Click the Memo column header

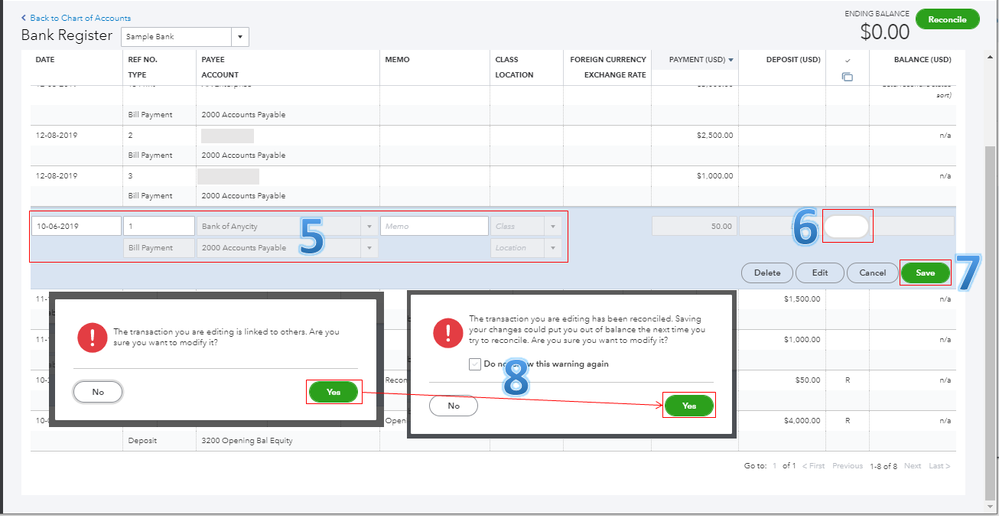(397, 60)
